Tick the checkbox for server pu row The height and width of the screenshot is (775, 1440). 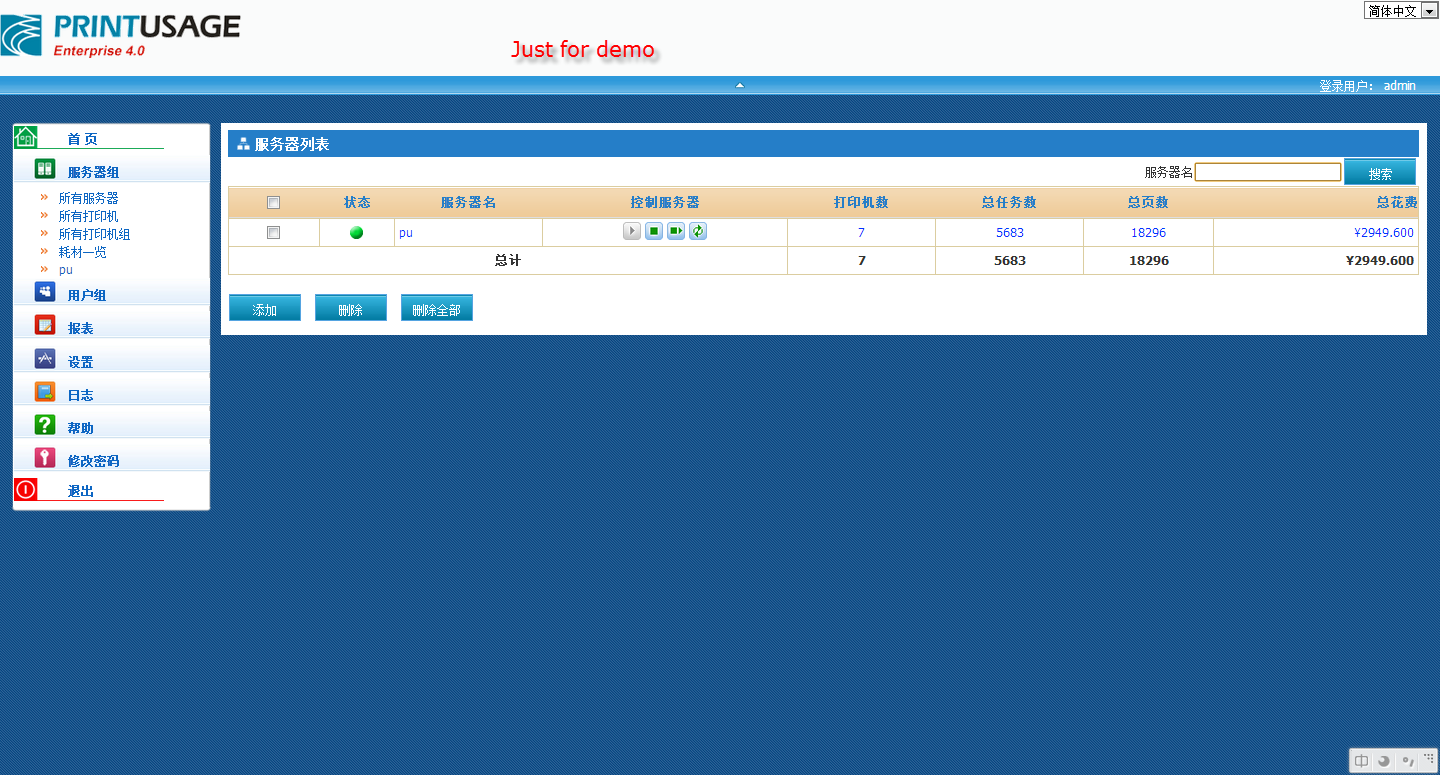pyautogui.click(x=273, y=233)
